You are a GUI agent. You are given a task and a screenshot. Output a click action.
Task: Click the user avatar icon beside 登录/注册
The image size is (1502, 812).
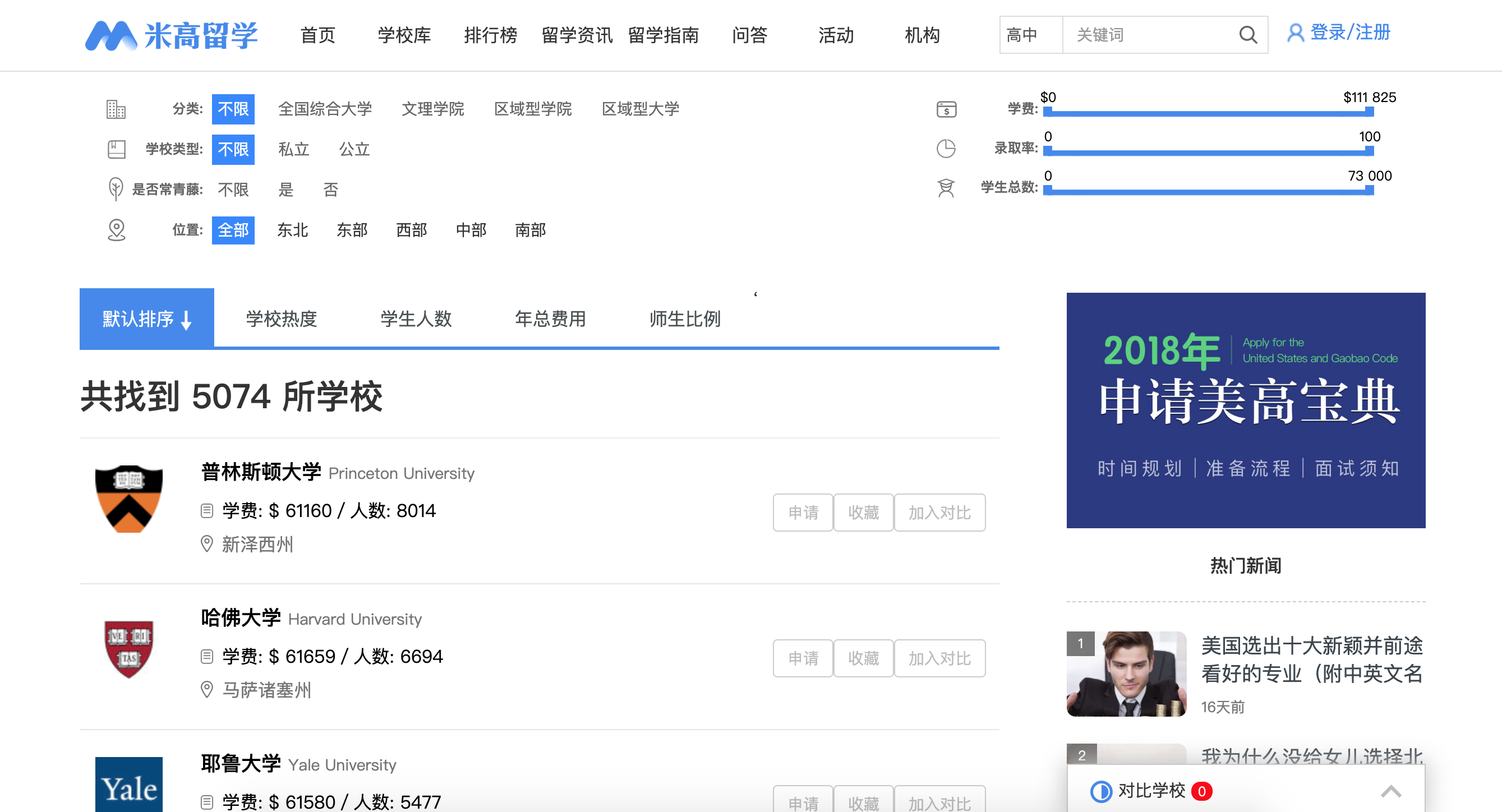[x=1295, y=33]
